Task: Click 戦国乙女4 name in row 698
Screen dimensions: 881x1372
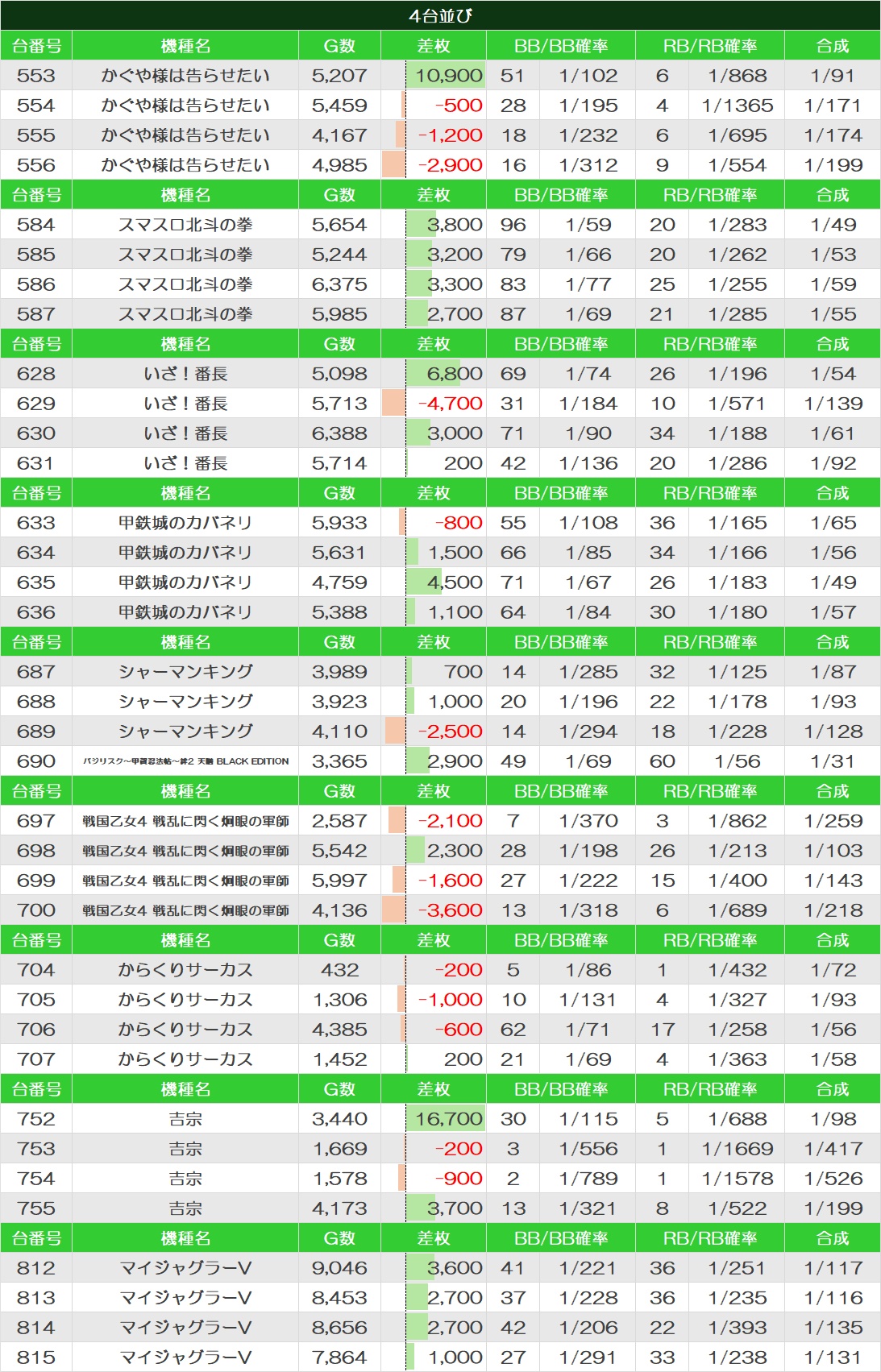Action: pyautogui.click(x=185, y=851)
